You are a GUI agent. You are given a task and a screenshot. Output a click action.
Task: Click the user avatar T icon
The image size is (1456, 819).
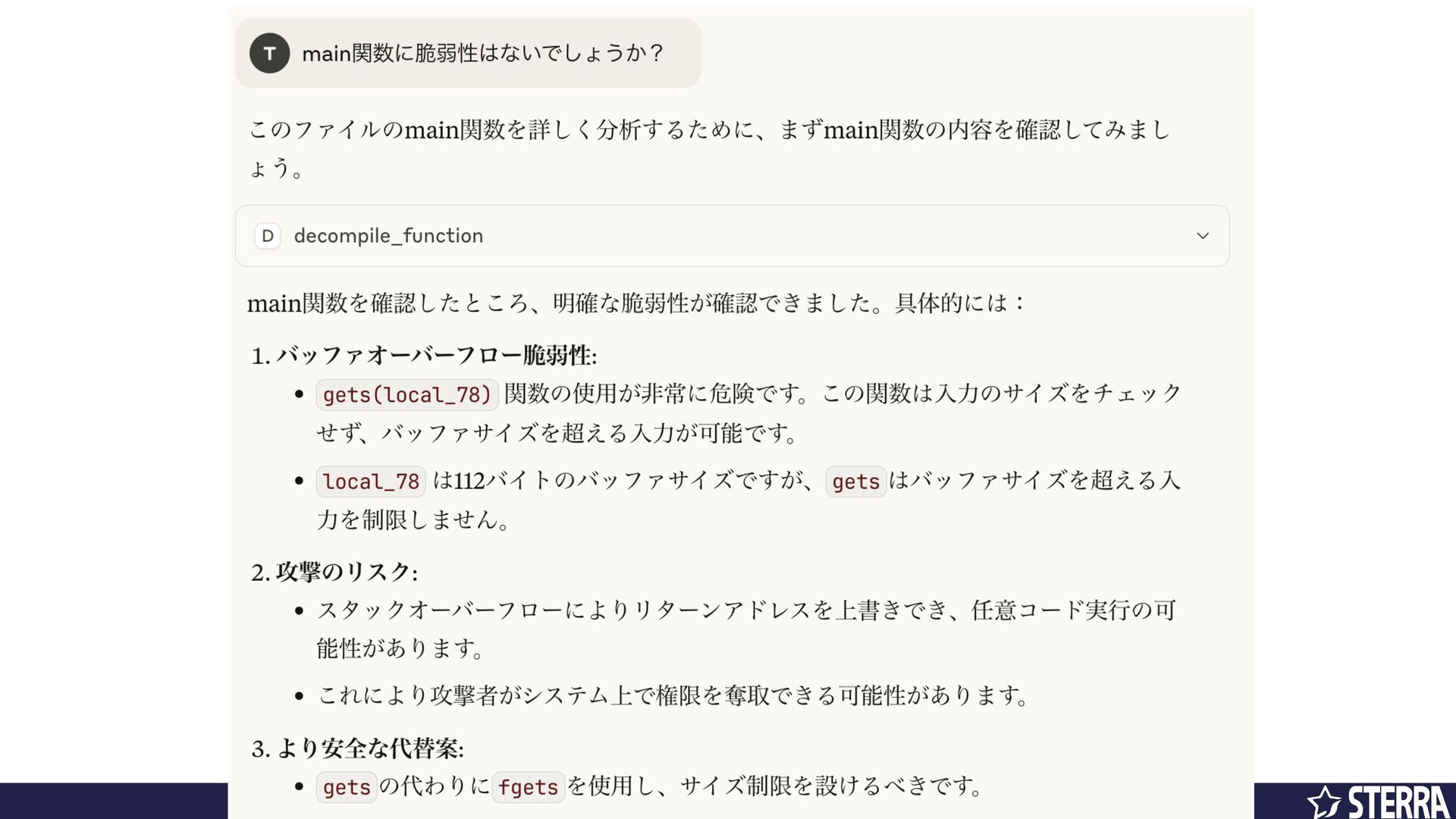click(269, 53)
